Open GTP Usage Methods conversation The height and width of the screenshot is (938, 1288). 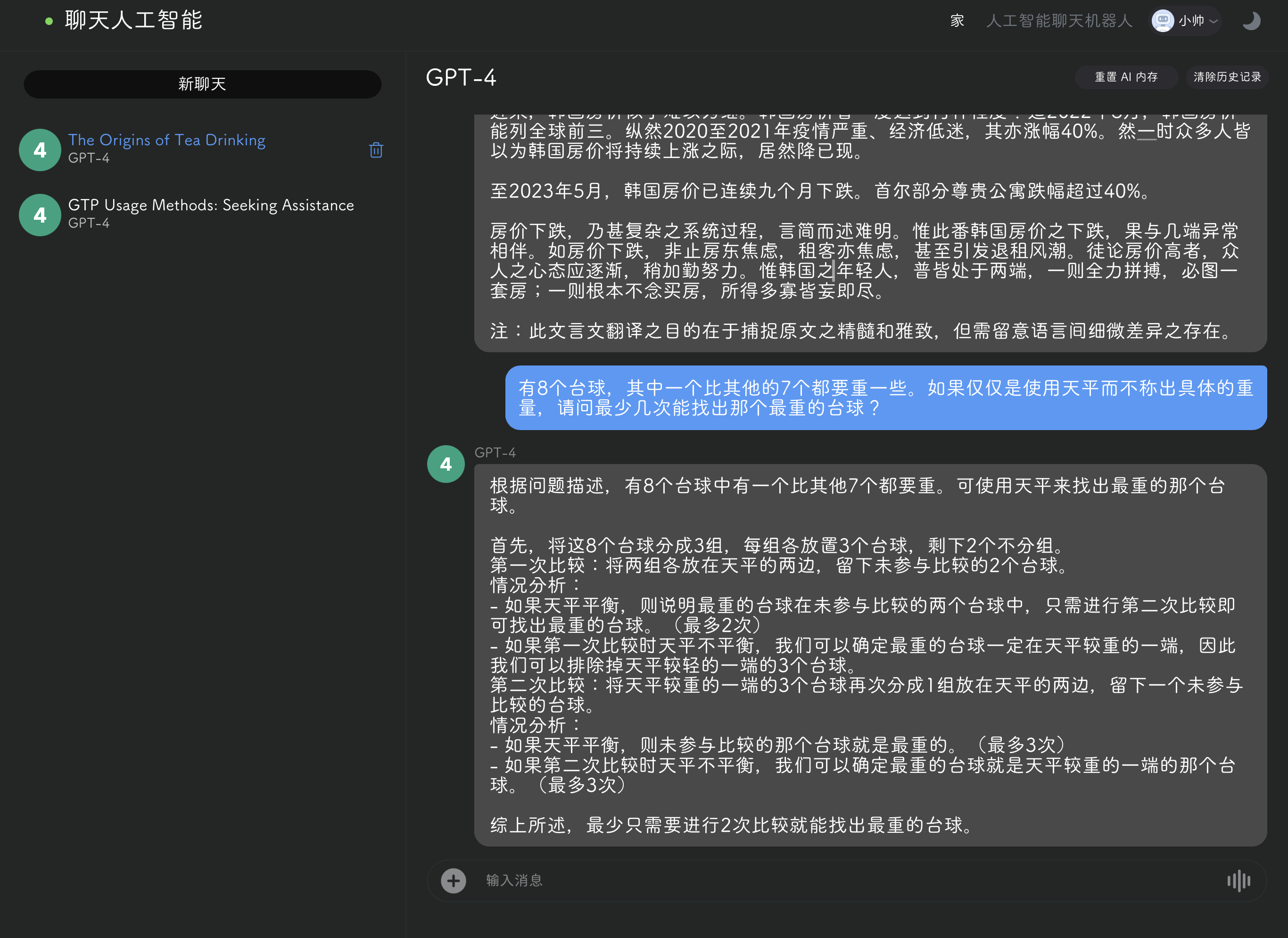click(211, 205)
